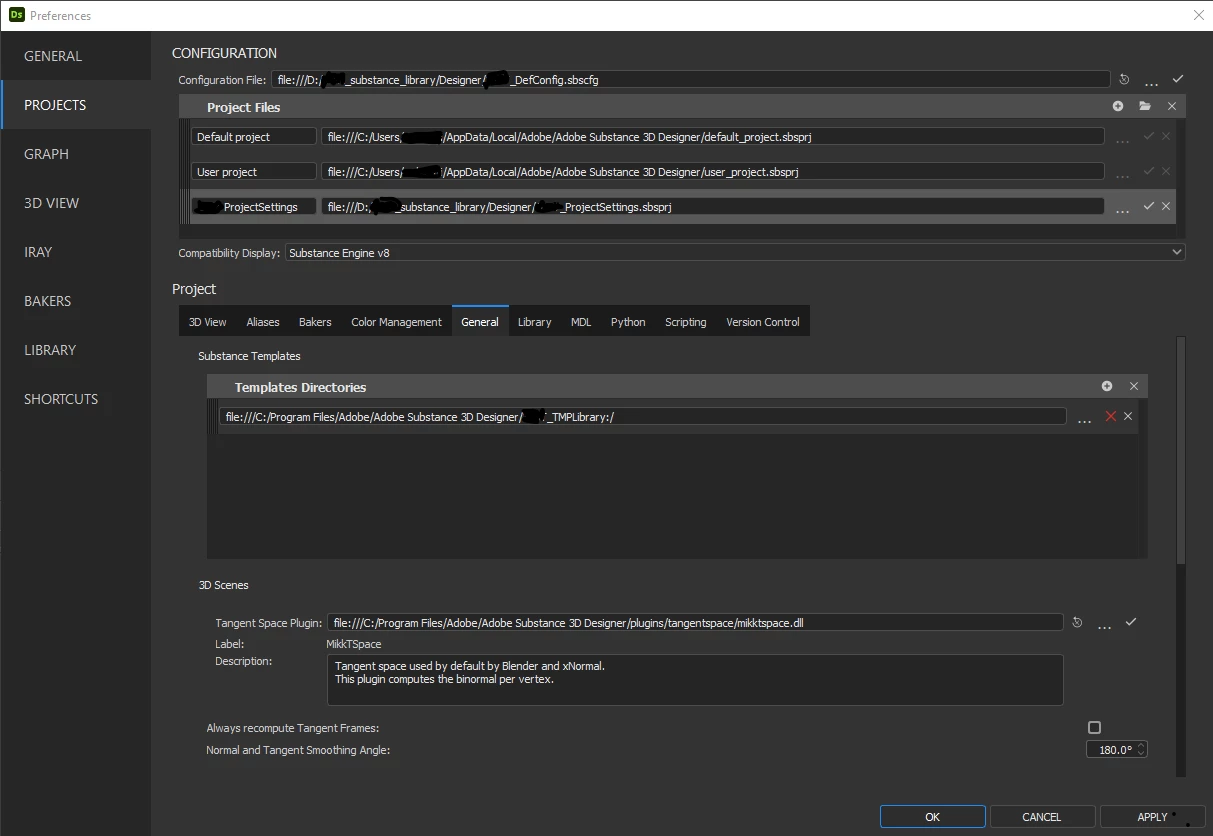Click the Project settings vertical scrollbar

[x=1181, y=450]
